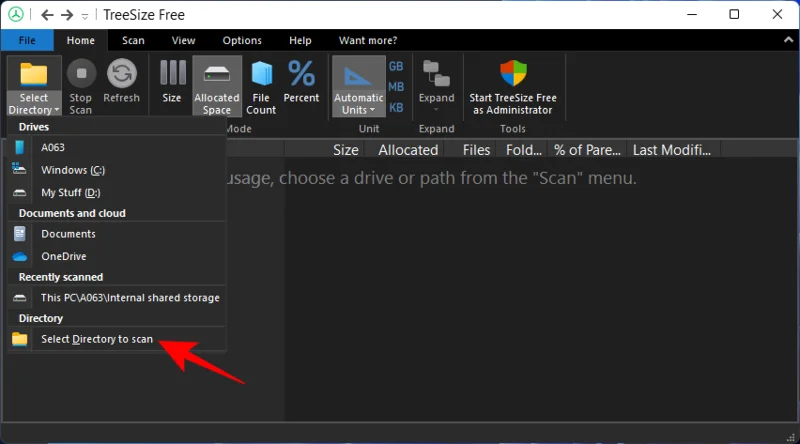Choose Documents from the dropdown list
The image size is (800, 444).
pyautogui.click(x=117, y=234)
